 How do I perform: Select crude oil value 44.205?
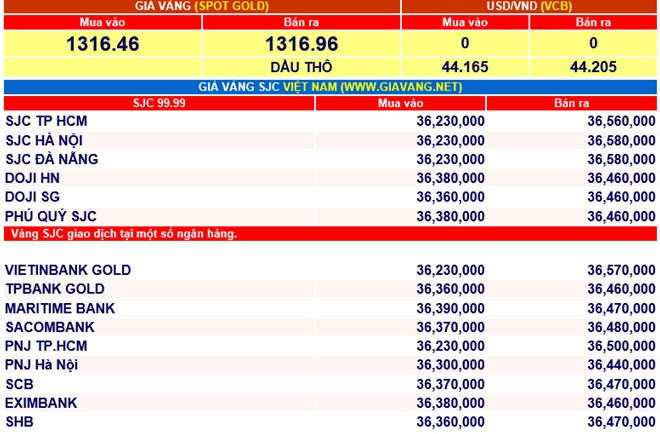[x=593, y=67]
